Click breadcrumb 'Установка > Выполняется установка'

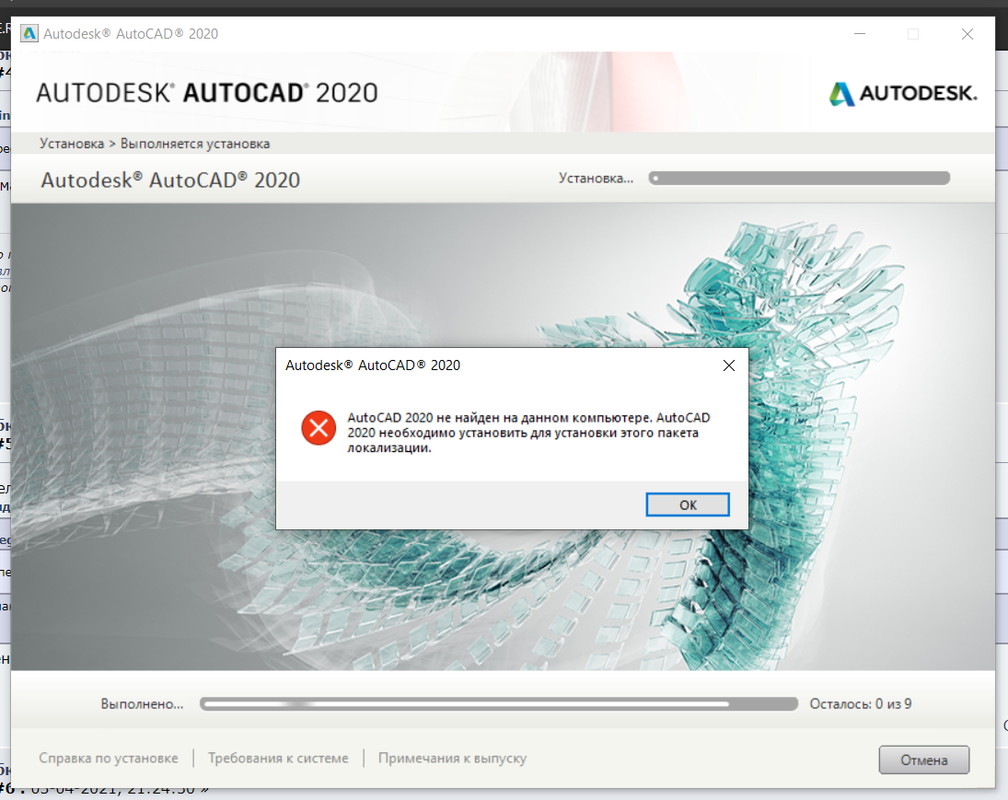point(154,143)
